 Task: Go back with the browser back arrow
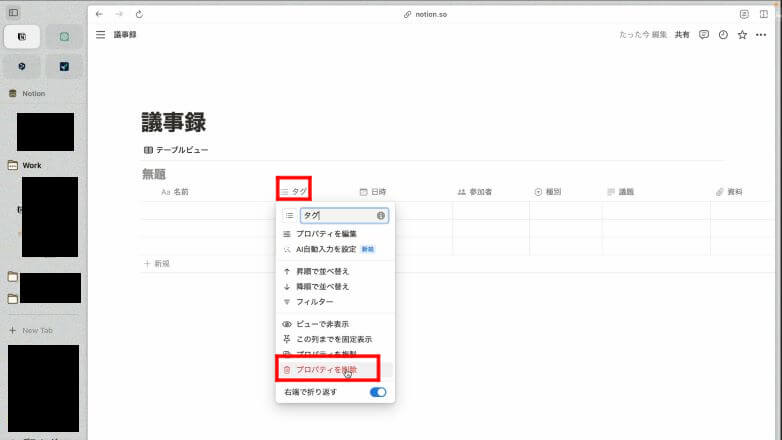(x=99, y=14)
